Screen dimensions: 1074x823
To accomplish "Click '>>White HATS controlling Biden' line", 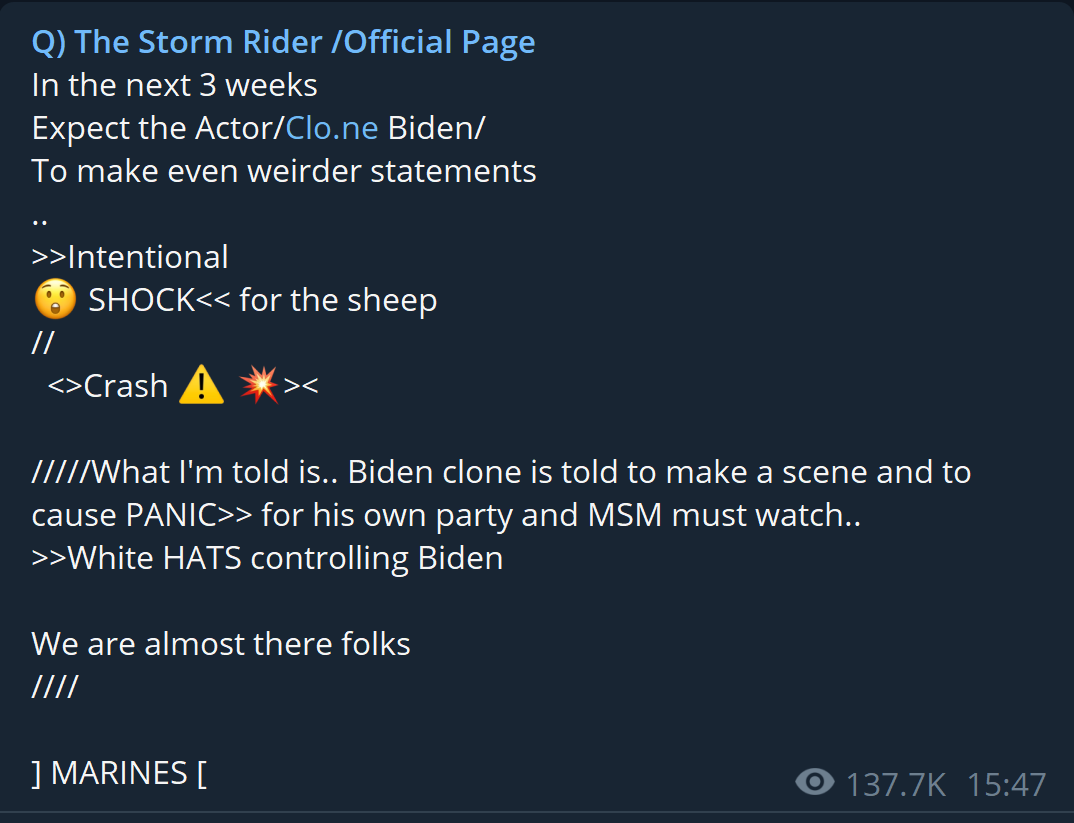I will [267, 558].
